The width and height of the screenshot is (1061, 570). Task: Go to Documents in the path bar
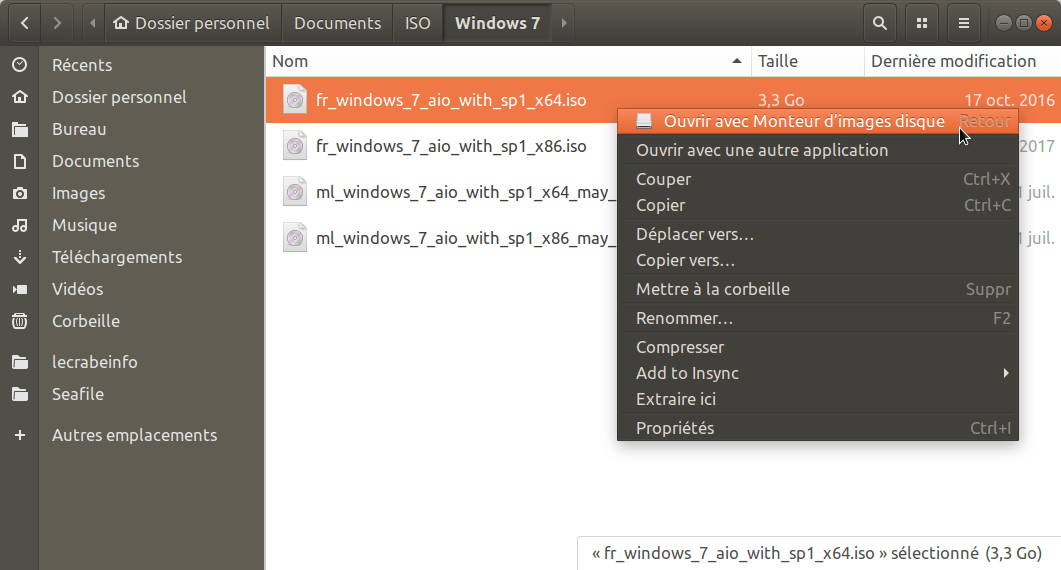pyautogui.click(x=337, y=23)
